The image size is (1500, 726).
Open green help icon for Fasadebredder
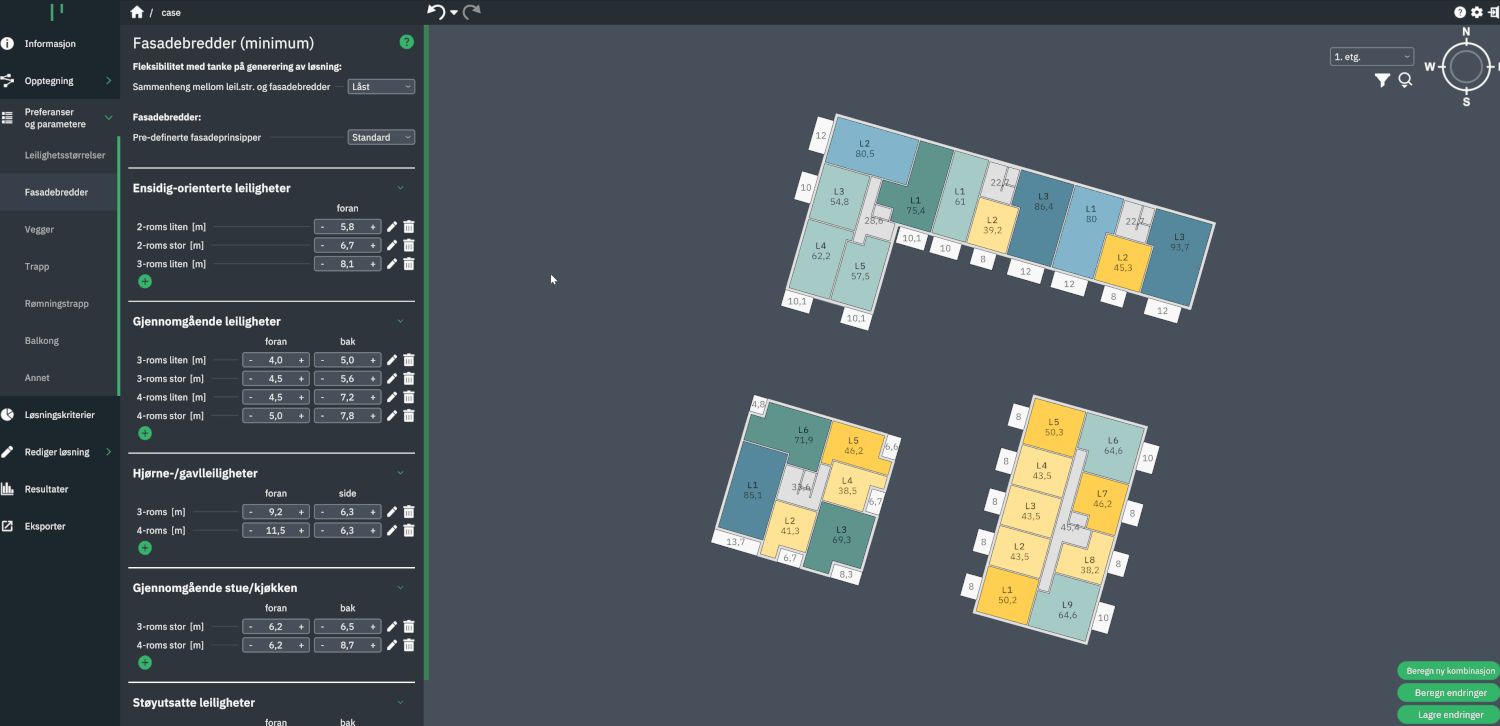click(x=406, y=42)
